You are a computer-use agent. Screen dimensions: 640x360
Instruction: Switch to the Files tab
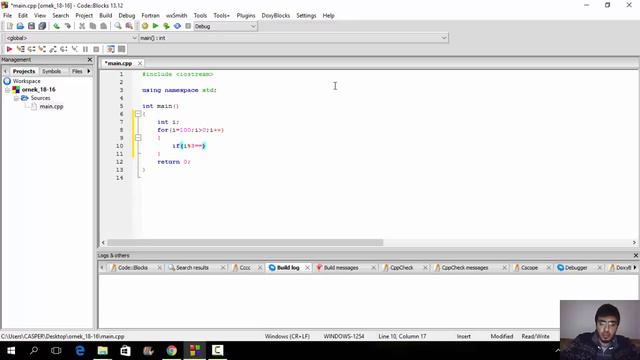pyautogui.click(x=77, y=71)
